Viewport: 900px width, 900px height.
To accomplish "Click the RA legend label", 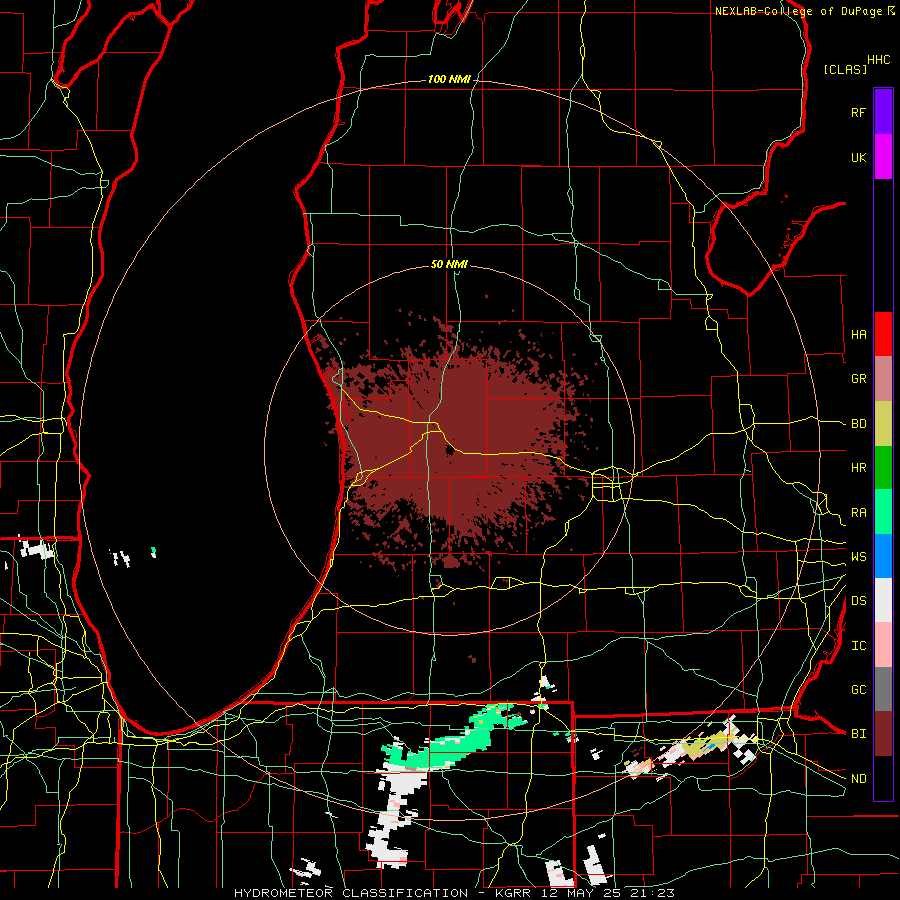I will coord(858,513).
